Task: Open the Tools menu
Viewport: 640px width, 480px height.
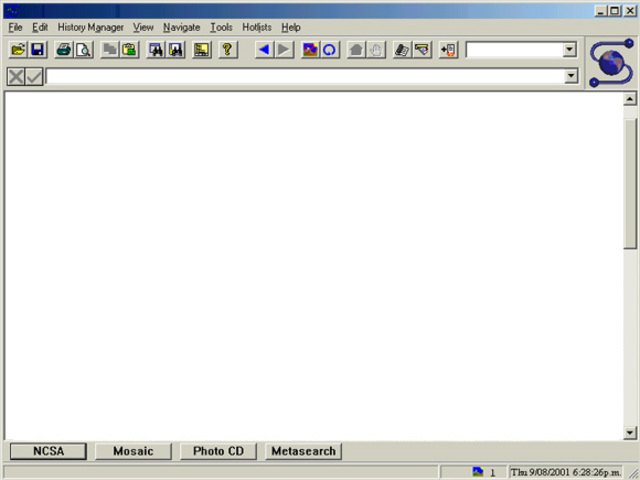Action: click(221, 27)
